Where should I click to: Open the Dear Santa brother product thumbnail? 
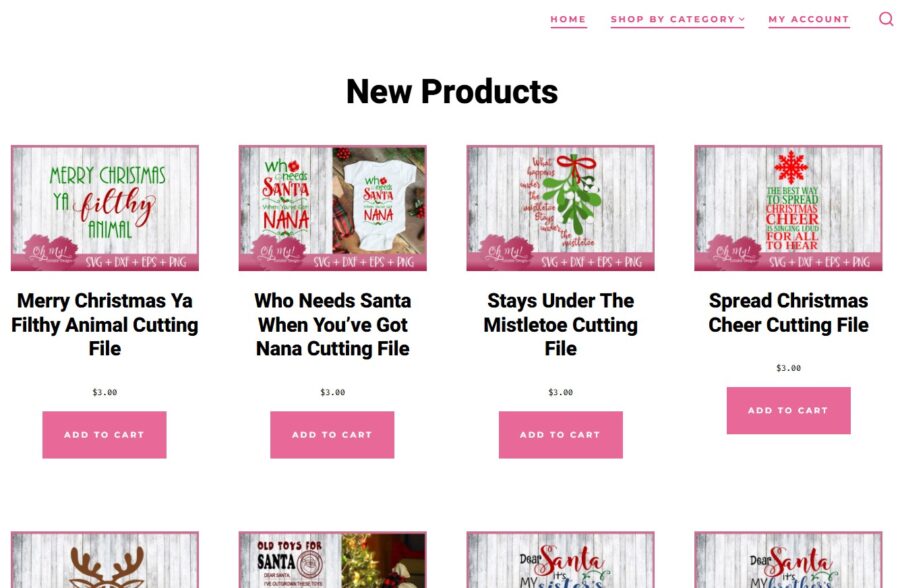(x=788, y=559)
